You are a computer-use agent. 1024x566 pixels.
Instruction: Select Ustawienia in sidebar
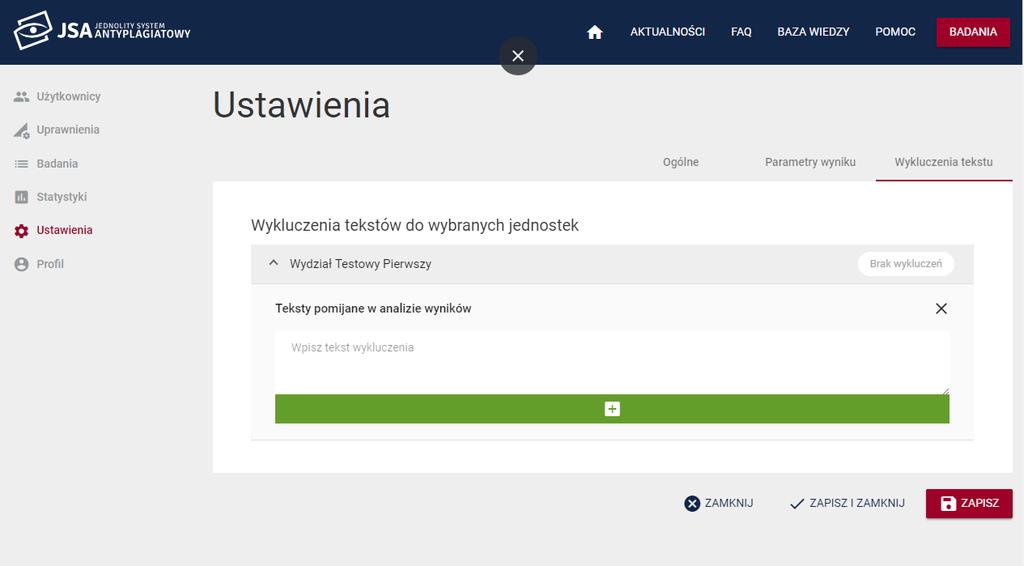64,230
